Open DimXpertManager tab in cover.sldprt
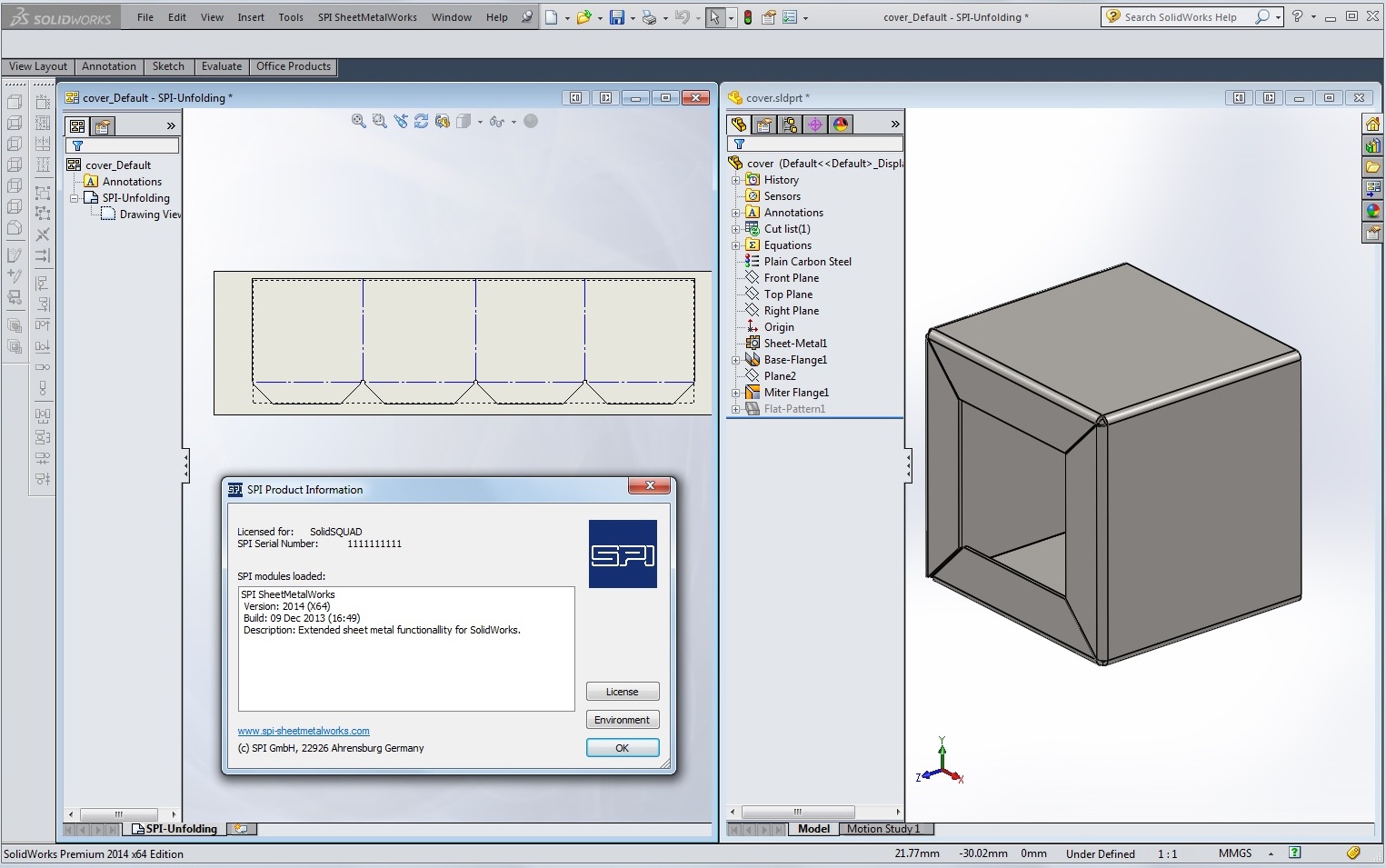Image resolution: width=1386 pixels, height=868 pixels. [815, 125]
